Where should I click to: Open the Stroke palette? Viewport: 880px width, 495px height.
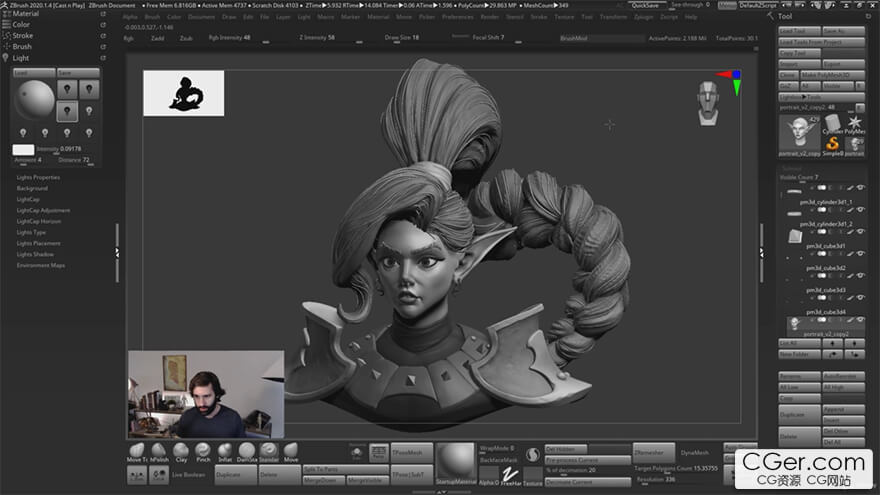click(x=22, y=35)
